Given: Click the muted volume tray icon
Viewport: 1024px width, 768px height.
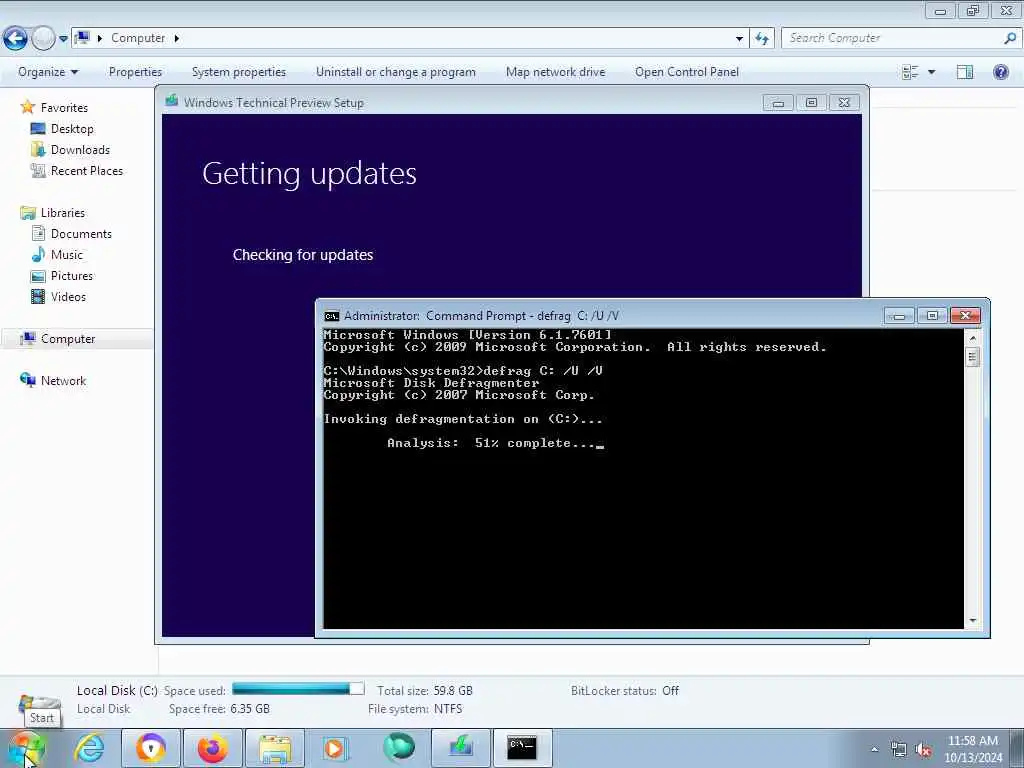Looking at the screenshot, I should tap(923, 750).
